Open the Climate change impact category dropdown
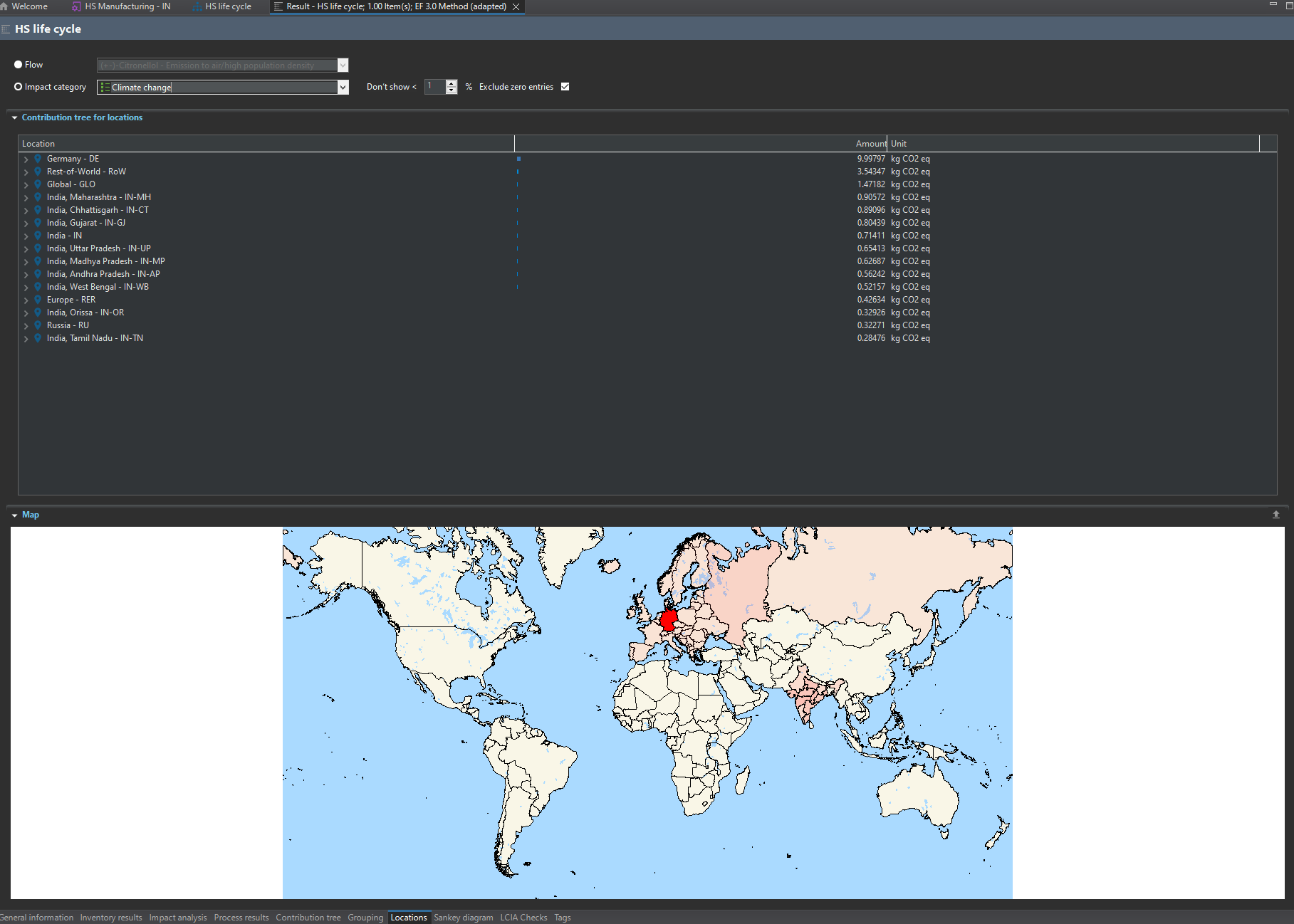Image resolution: width=1294 pixels, height=924 pixels. tap(343, 87)
